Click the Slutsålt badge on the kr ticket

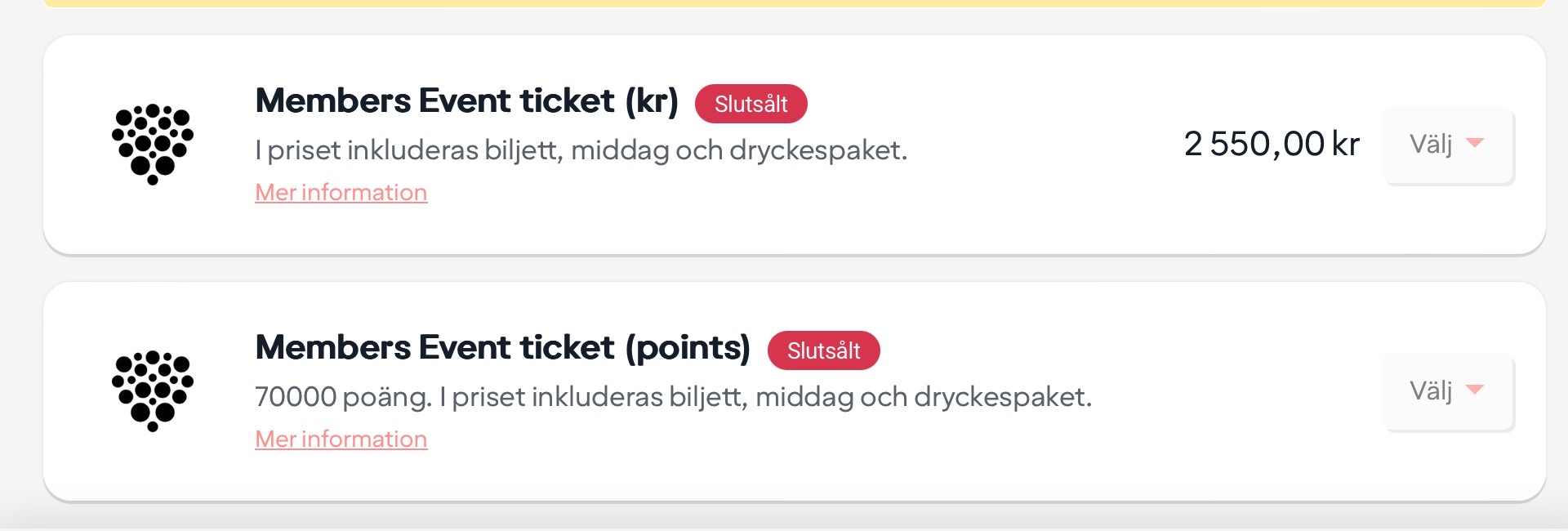coord(751,104)
